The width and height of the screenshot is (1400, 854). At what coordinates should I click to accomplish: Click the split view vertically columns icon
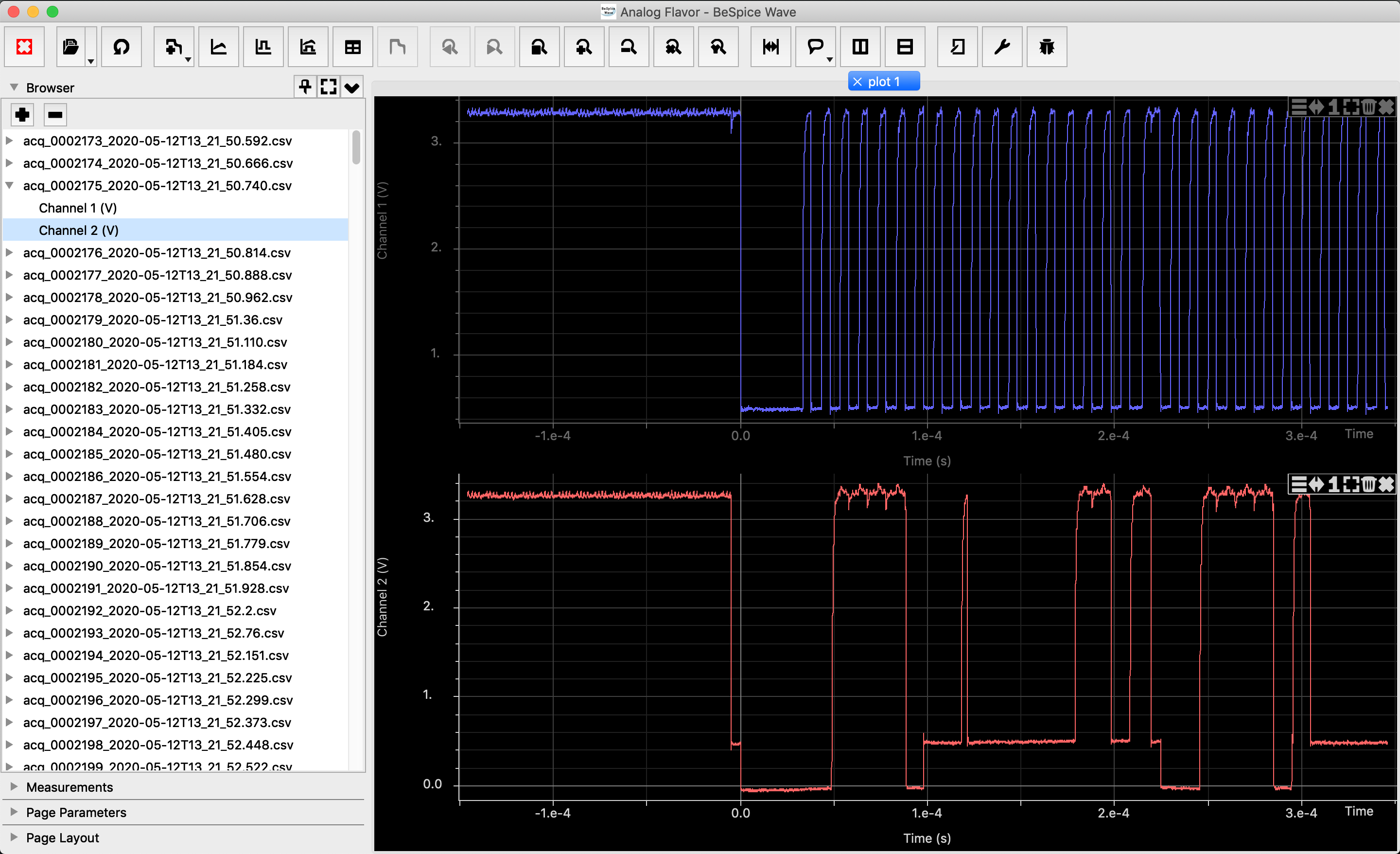coord(860,47)
